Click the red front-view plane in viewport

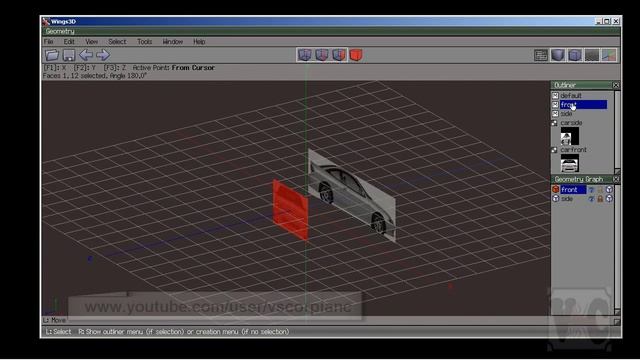click(291, 210)
